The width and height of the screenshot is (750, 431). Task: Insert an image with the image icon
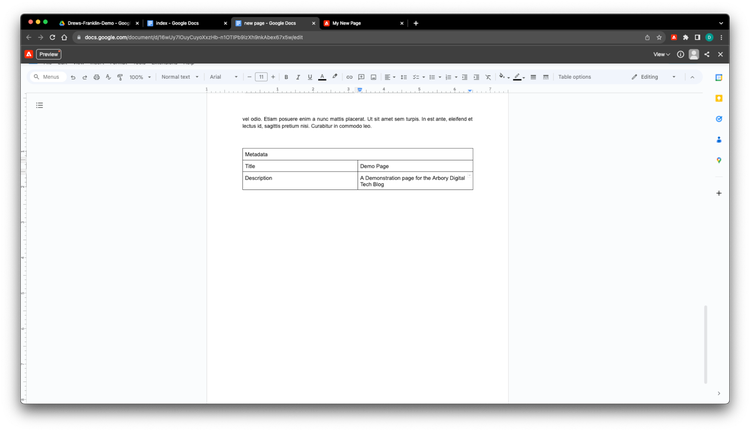pyautogui.click(x=374, y=77)
